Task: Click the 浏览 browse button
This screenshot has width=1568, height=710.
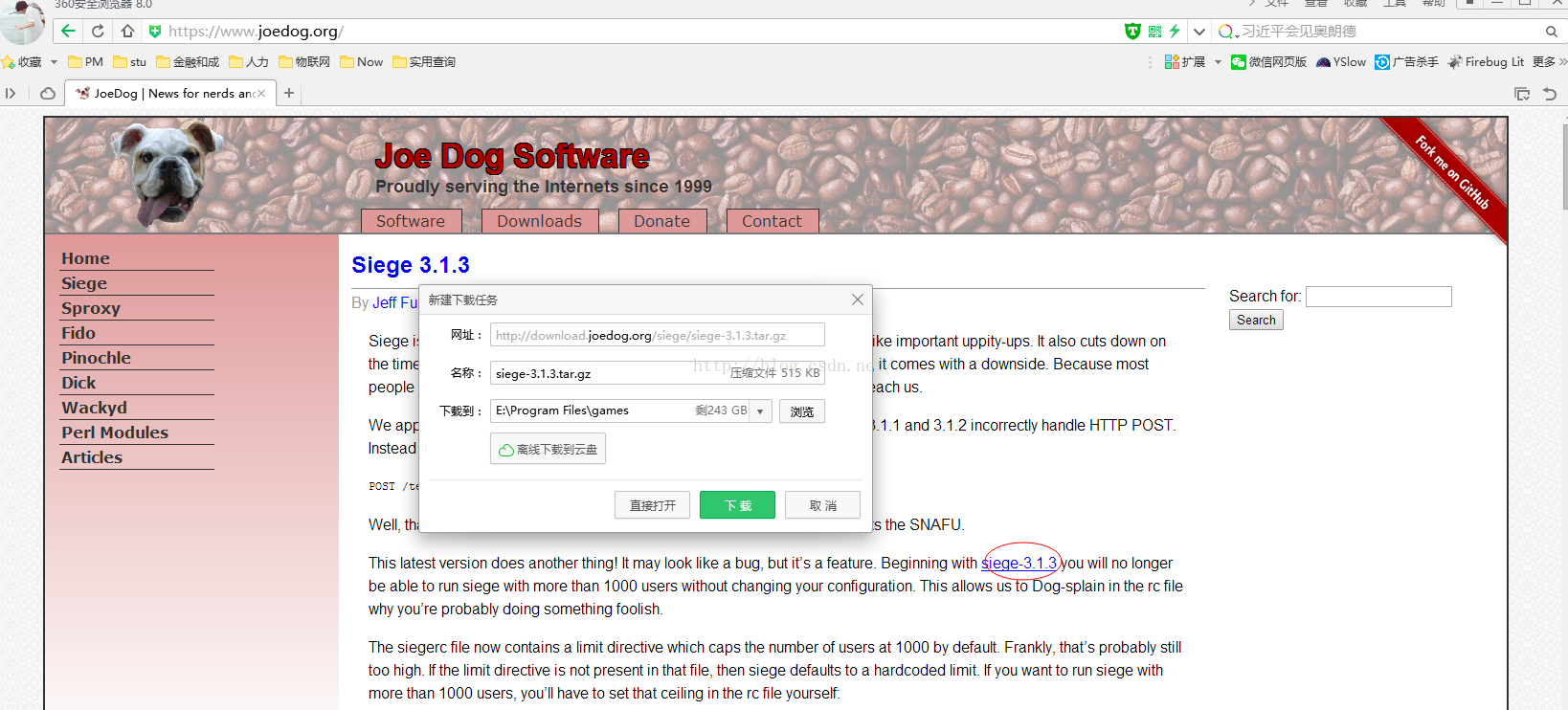Action: coord(801,411)
